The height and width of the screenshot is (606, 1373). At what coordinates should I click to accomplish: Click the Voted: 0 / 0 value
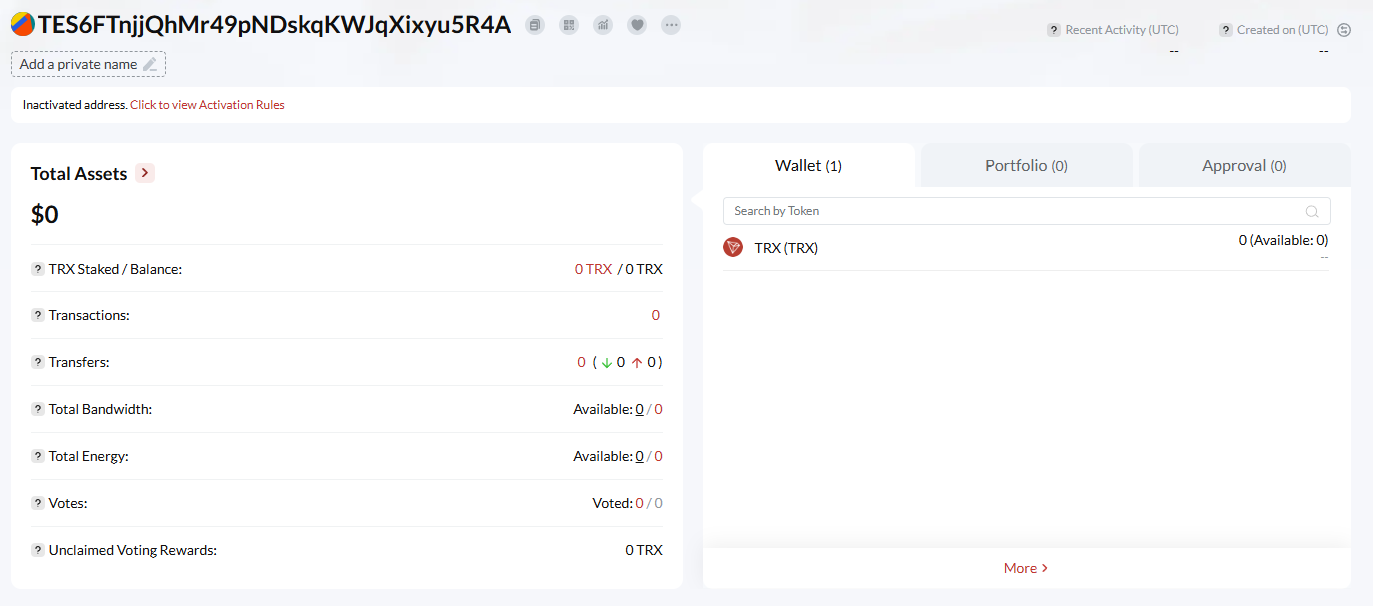tap(627, 503)
